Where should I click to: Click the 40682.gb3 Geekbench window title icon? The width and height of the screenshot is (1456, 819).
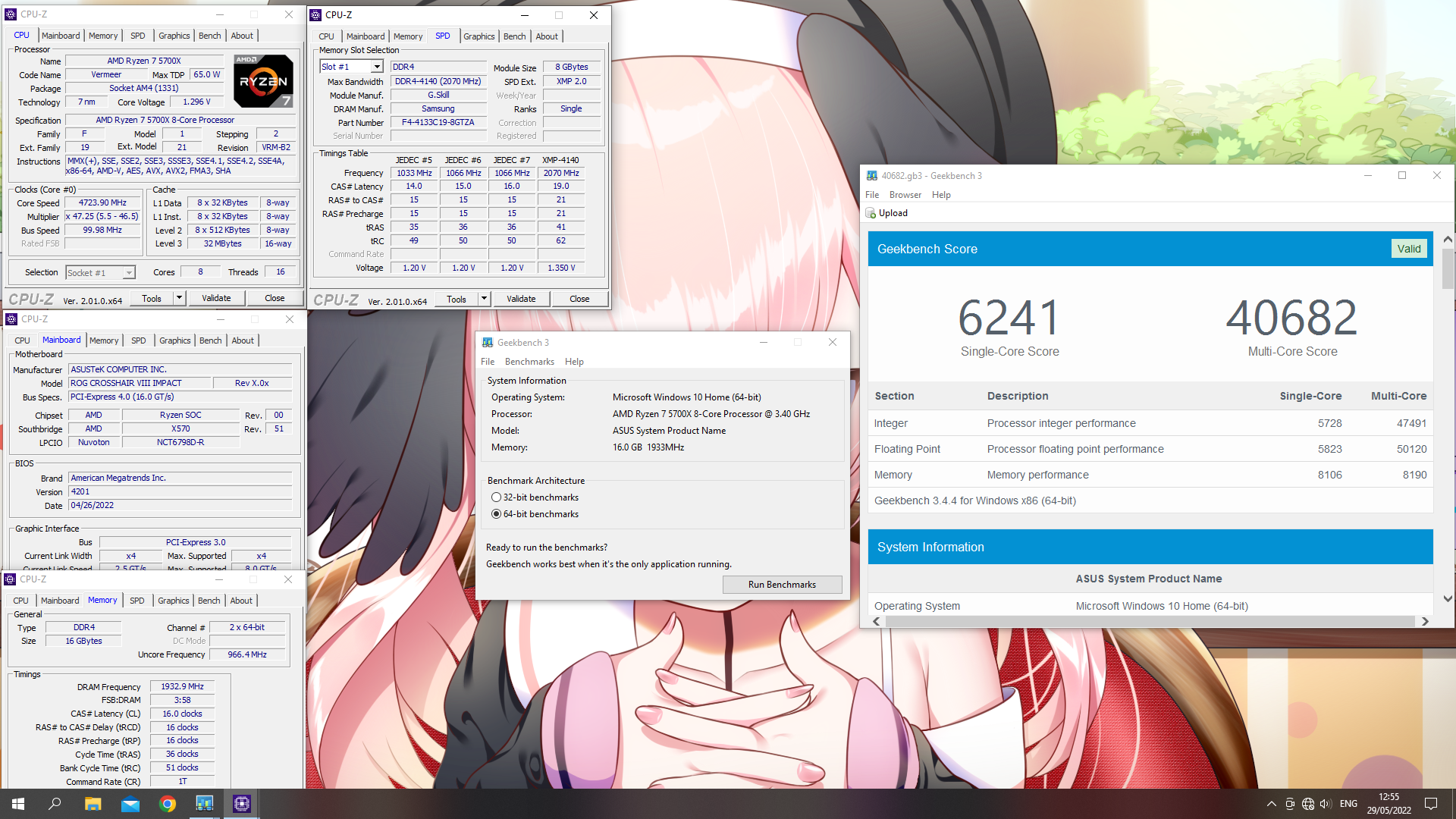pyautogui.click(x=872, y=175)
